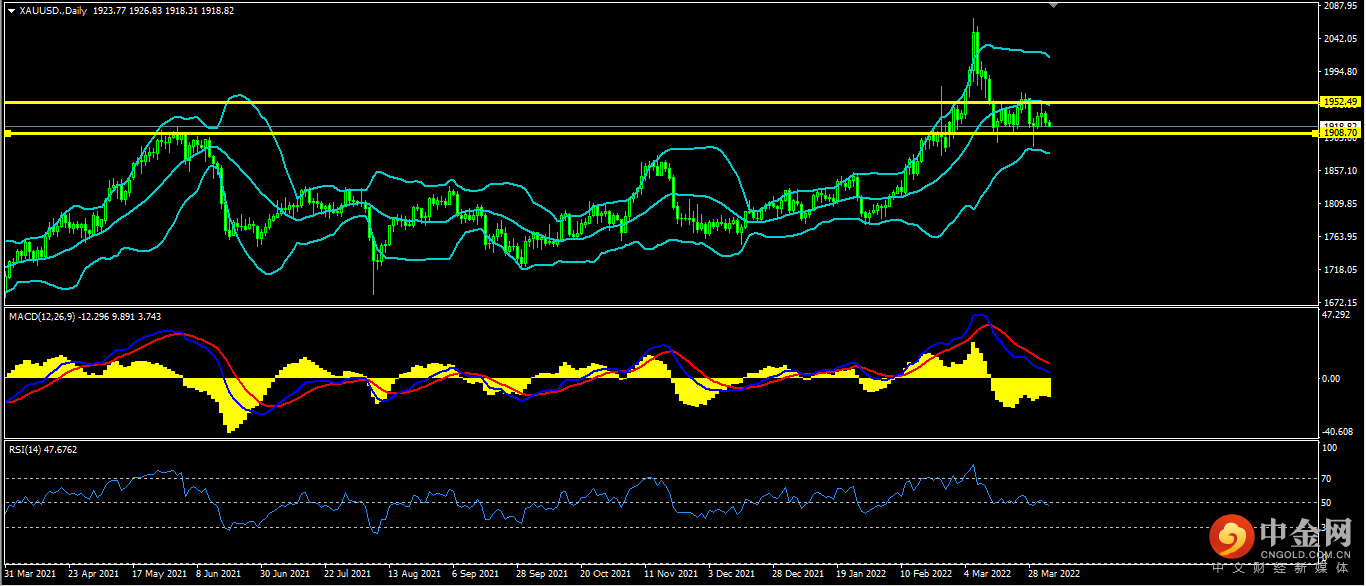Click -40.608 on the MACD scale

[x=1339, y=432]
